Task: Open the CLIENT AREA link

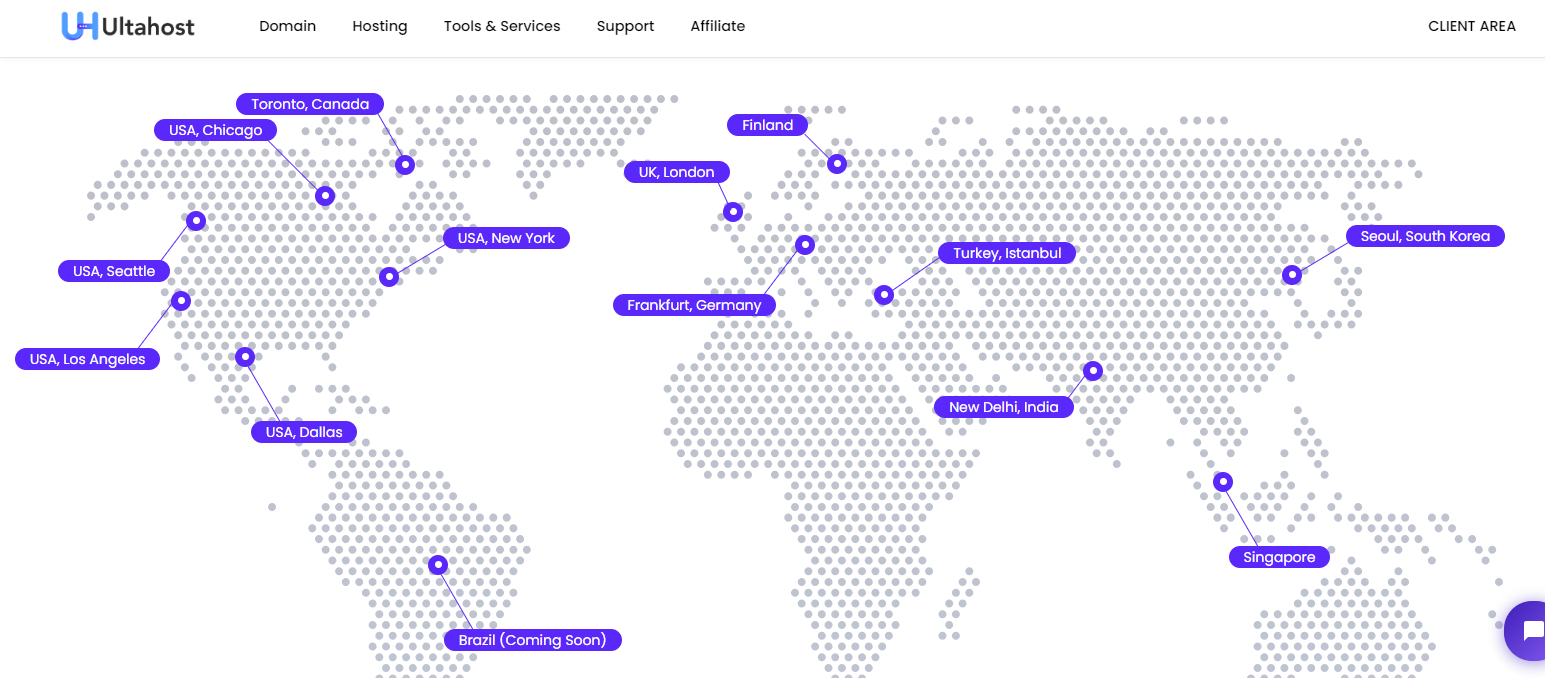Action: [1471, 26]
